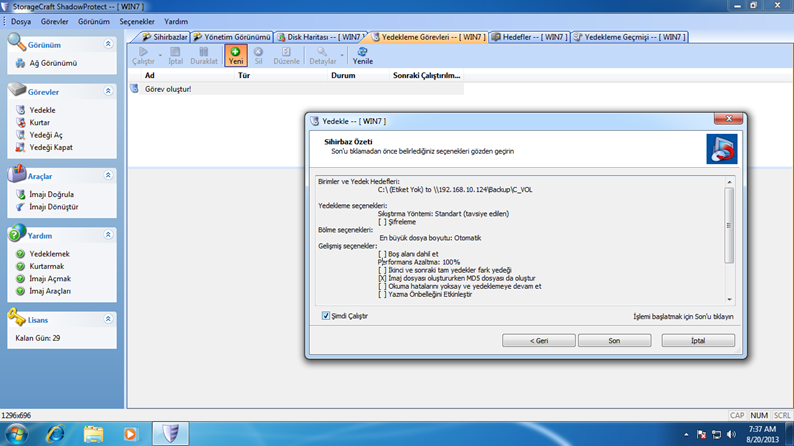Click the Son finish button

click(x=614, y=341)
